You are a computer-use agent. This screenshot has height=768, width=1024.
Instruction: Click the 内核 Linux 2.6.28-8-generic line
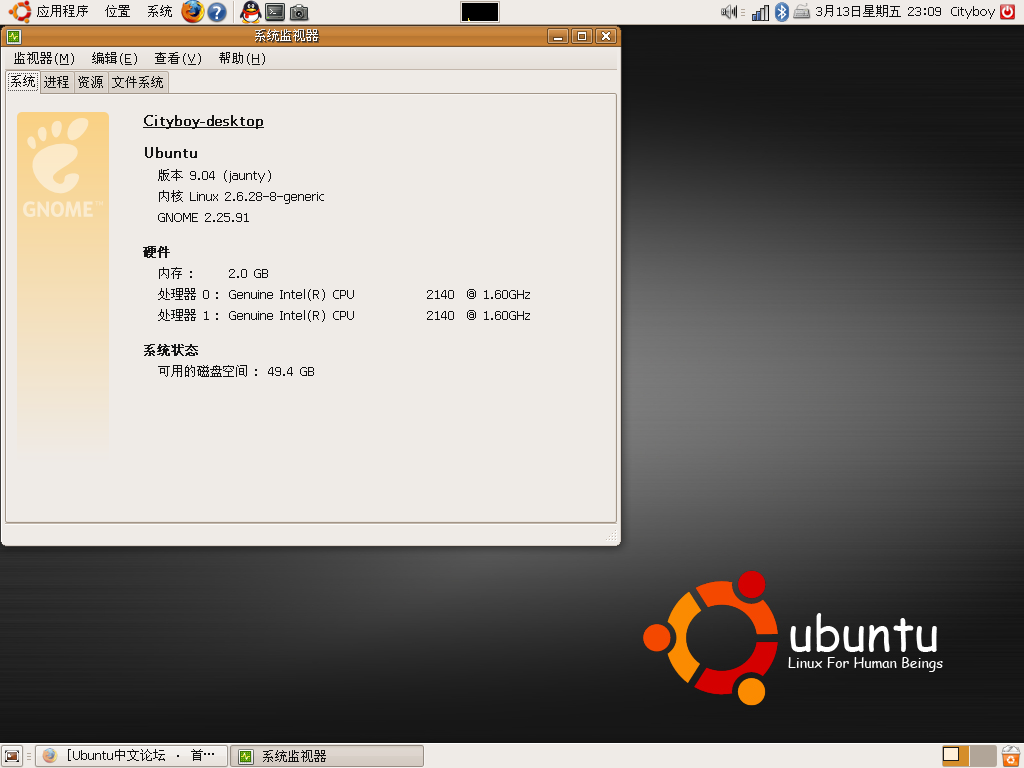(241, 197)
